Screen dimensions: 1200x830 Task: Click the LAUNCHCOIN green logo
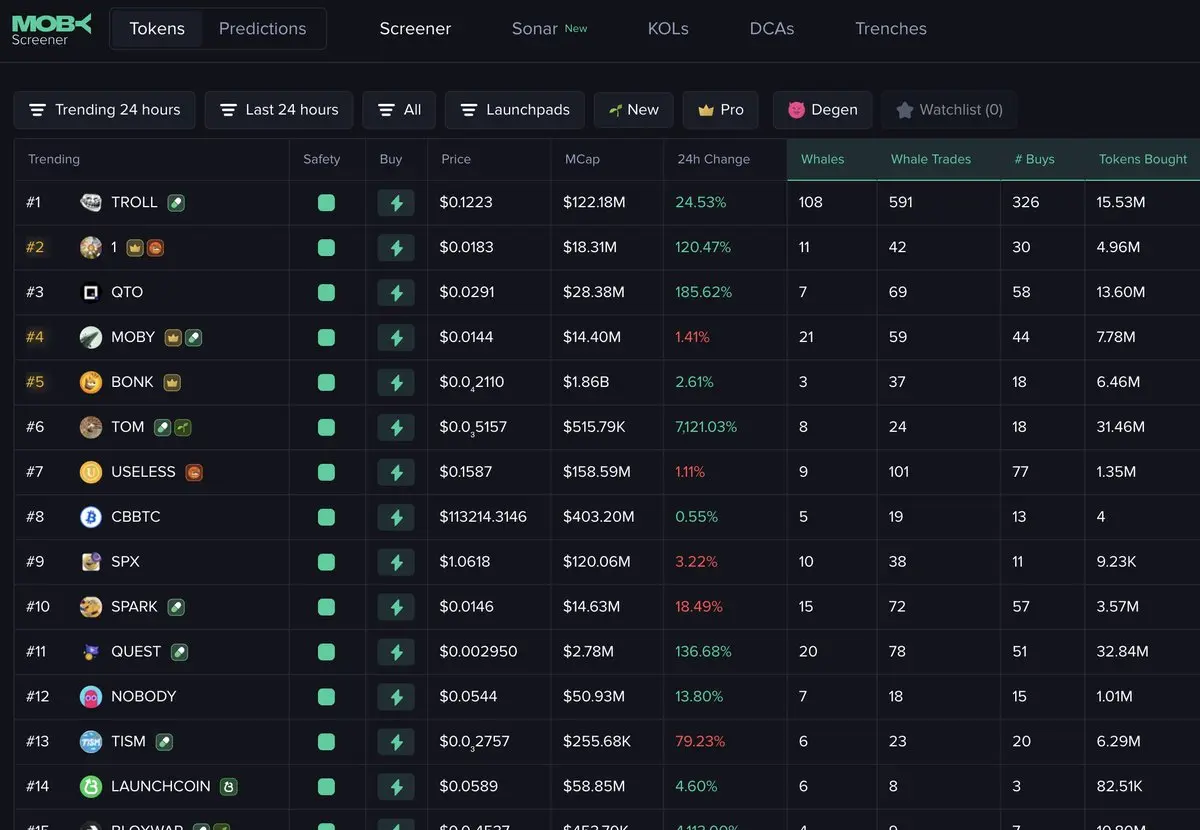click(91, 787)
